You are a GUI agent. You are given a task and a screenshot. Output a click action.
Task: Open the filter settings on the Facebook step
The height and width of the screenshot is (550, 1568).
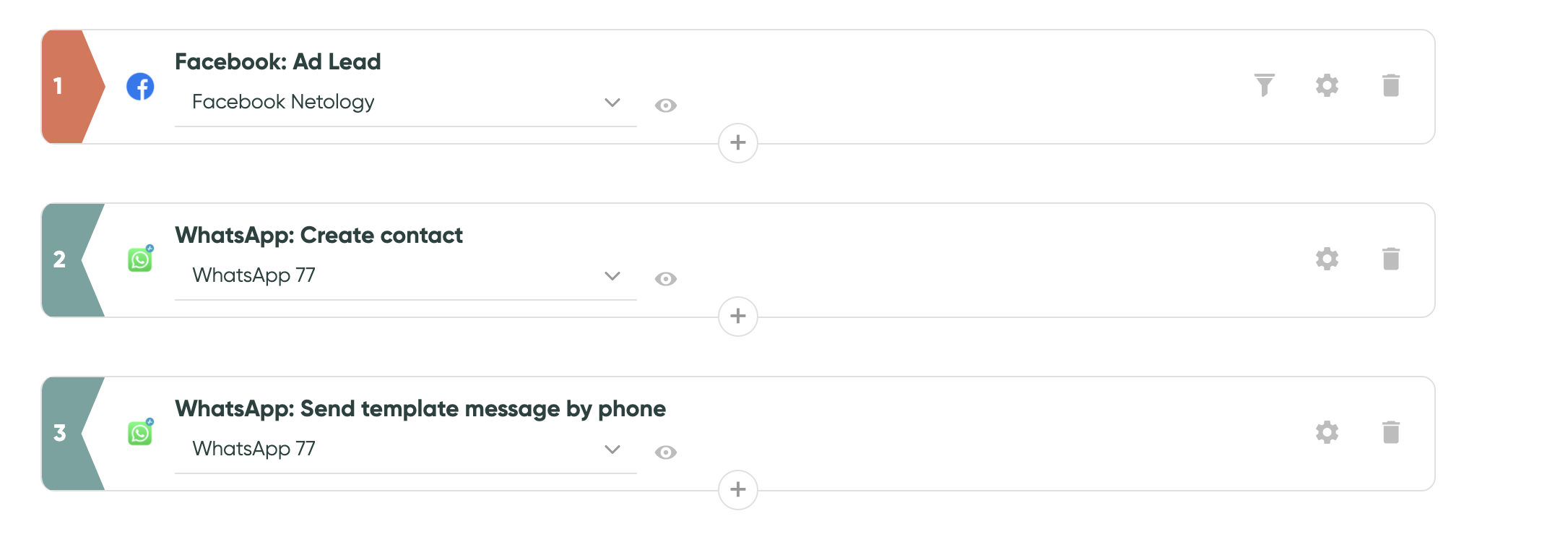(1264, 85)
